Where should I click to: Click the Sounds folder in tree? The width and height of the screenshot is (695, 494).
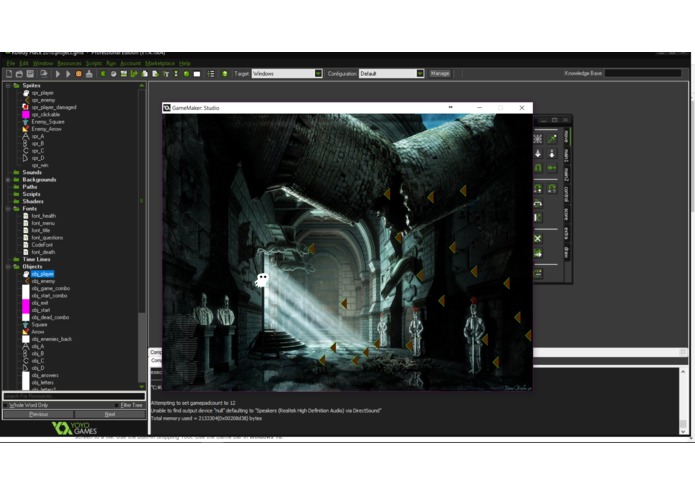pyautogui.click(x=32, y=172)
